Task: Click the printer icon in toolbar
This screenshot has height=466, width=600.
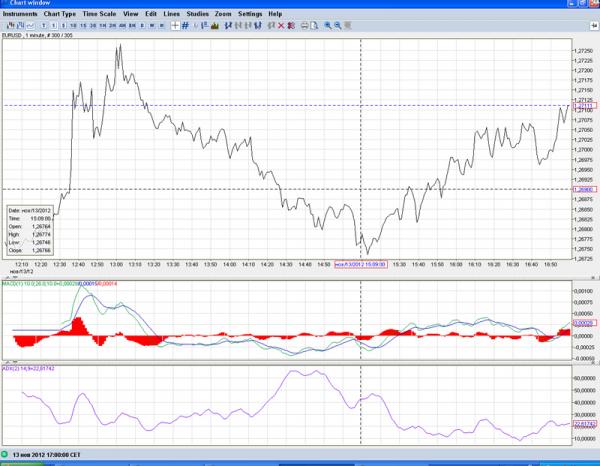Action: coord(304,24)
